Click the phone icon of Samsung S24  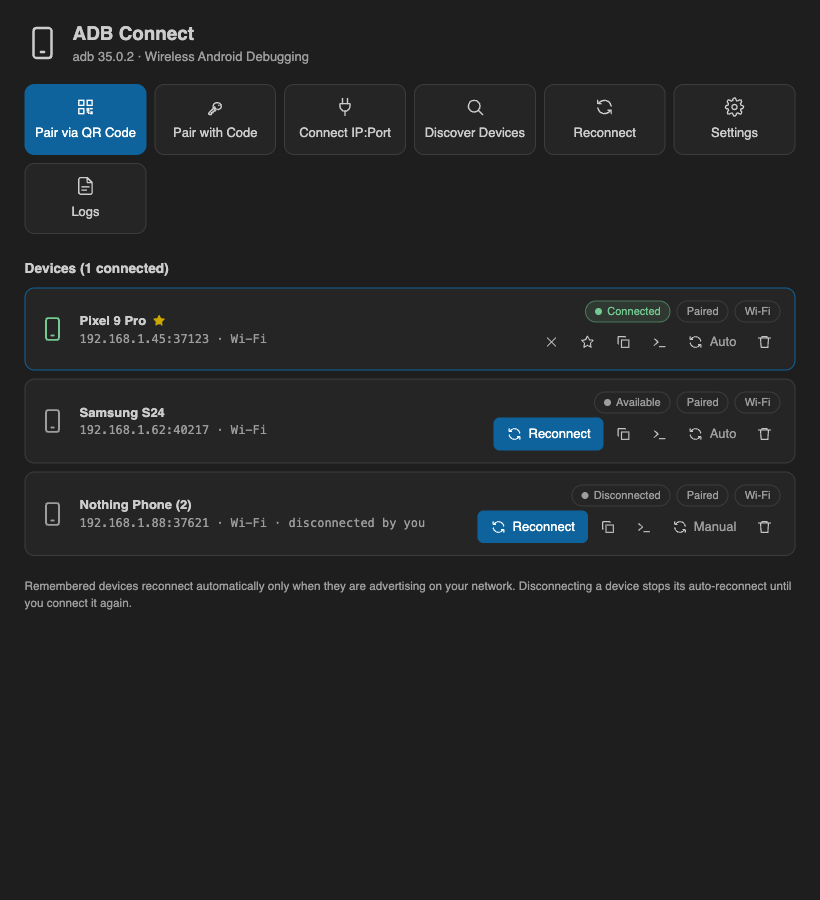point(53,421)
